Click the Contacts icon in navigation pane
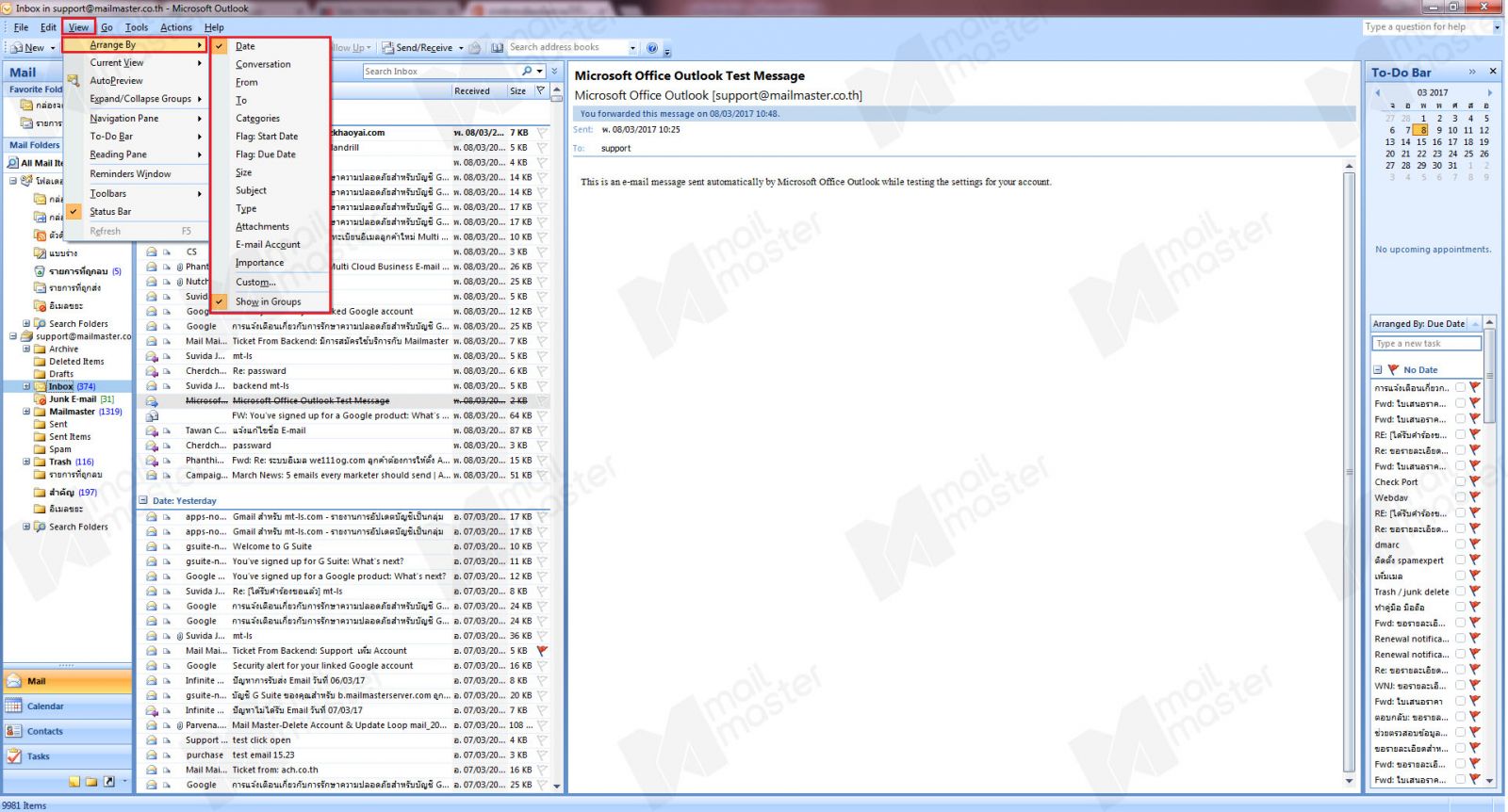The height and width of the screenshot is (812, 1508). (x=13, y=731)
